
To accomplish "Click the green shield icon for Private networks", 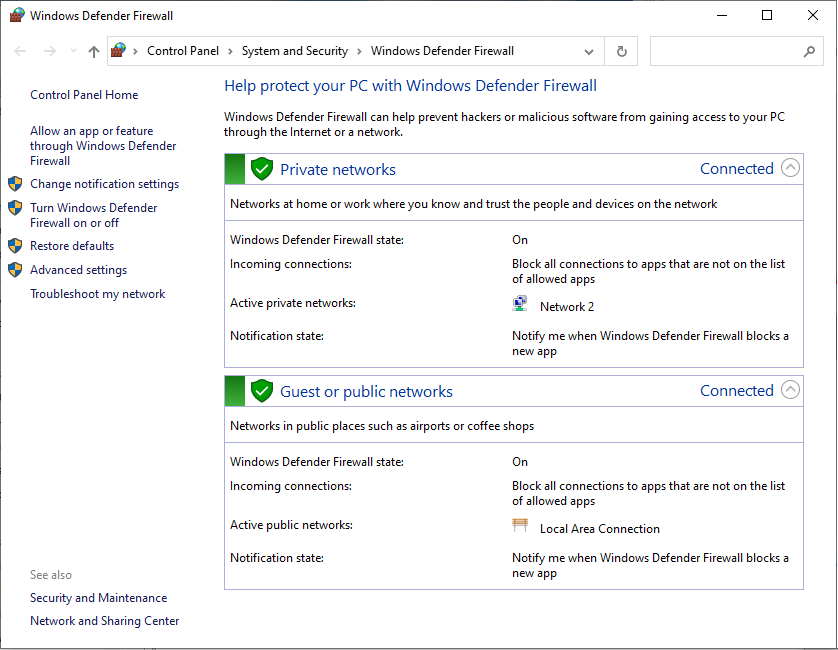I will 262,169.
